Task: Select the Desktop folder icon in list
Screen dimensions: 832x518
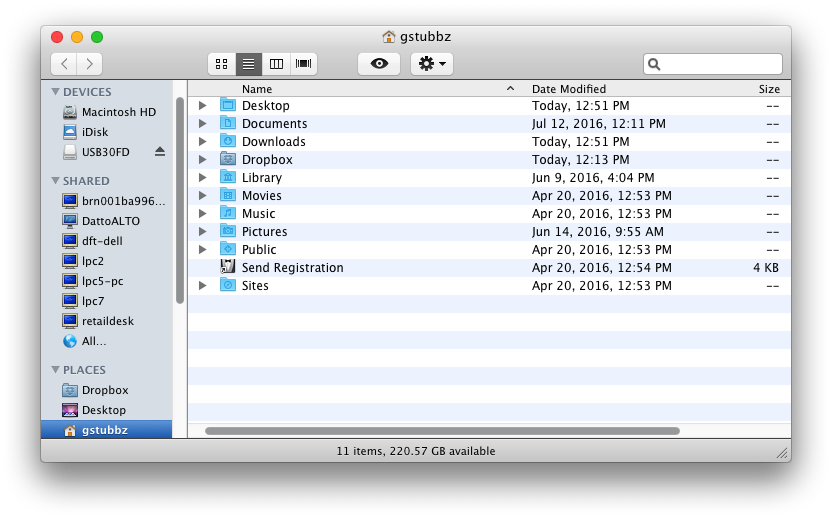Action: point(228,105)
